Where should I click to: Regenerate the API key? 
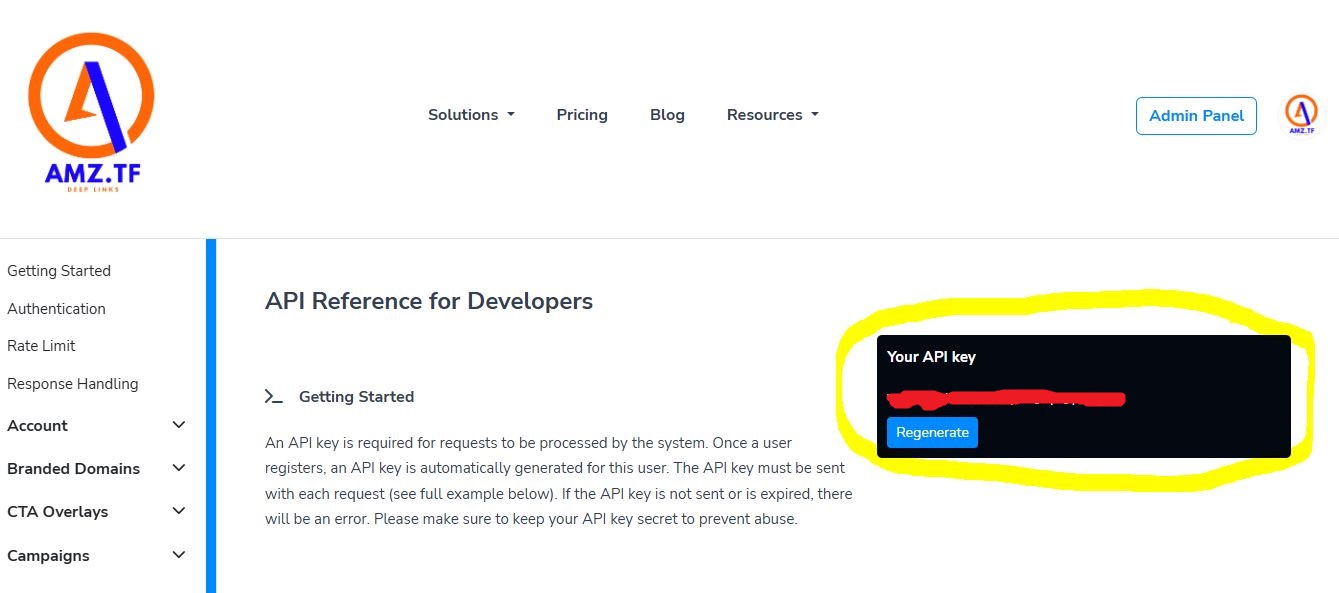[x=932, y=433]
